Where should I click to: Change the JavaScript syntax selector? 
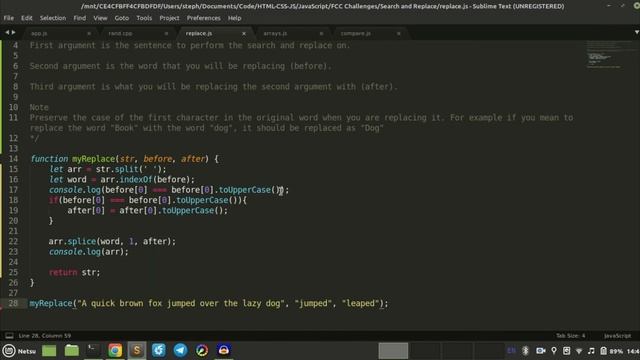[x=618, y=336]
